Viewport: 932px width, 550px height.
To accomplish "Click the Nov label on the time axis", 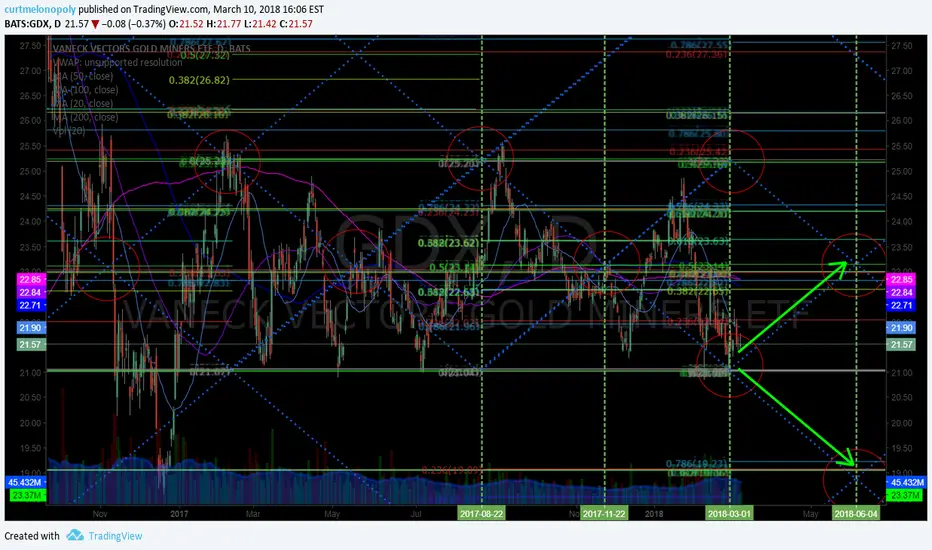I will pos(100,513).
